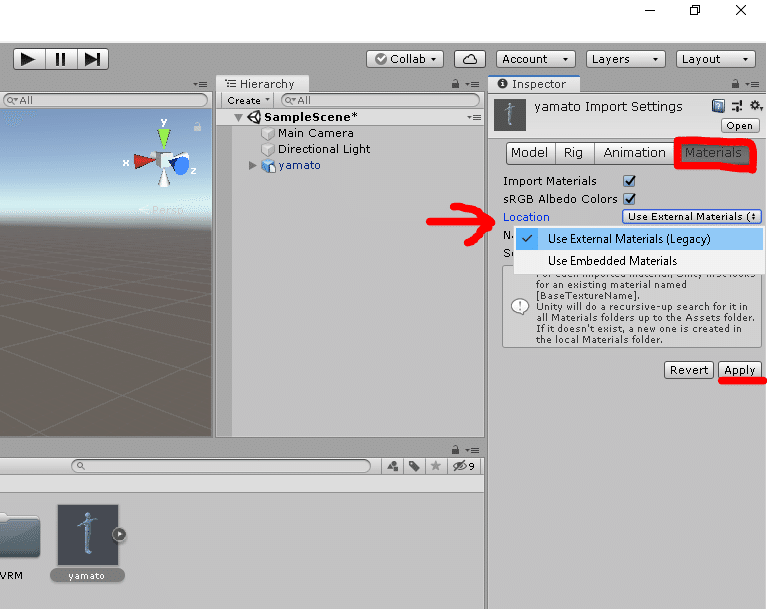Viewport: 767px width, 609px height.
Task: Open the Layout dropdown
Action: point(716,59)
